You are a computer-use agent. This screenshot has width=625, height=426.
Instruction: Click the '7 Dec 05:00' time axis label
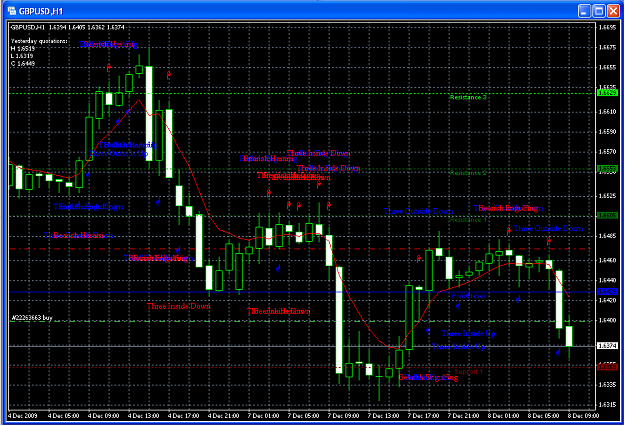coord(303,416)
